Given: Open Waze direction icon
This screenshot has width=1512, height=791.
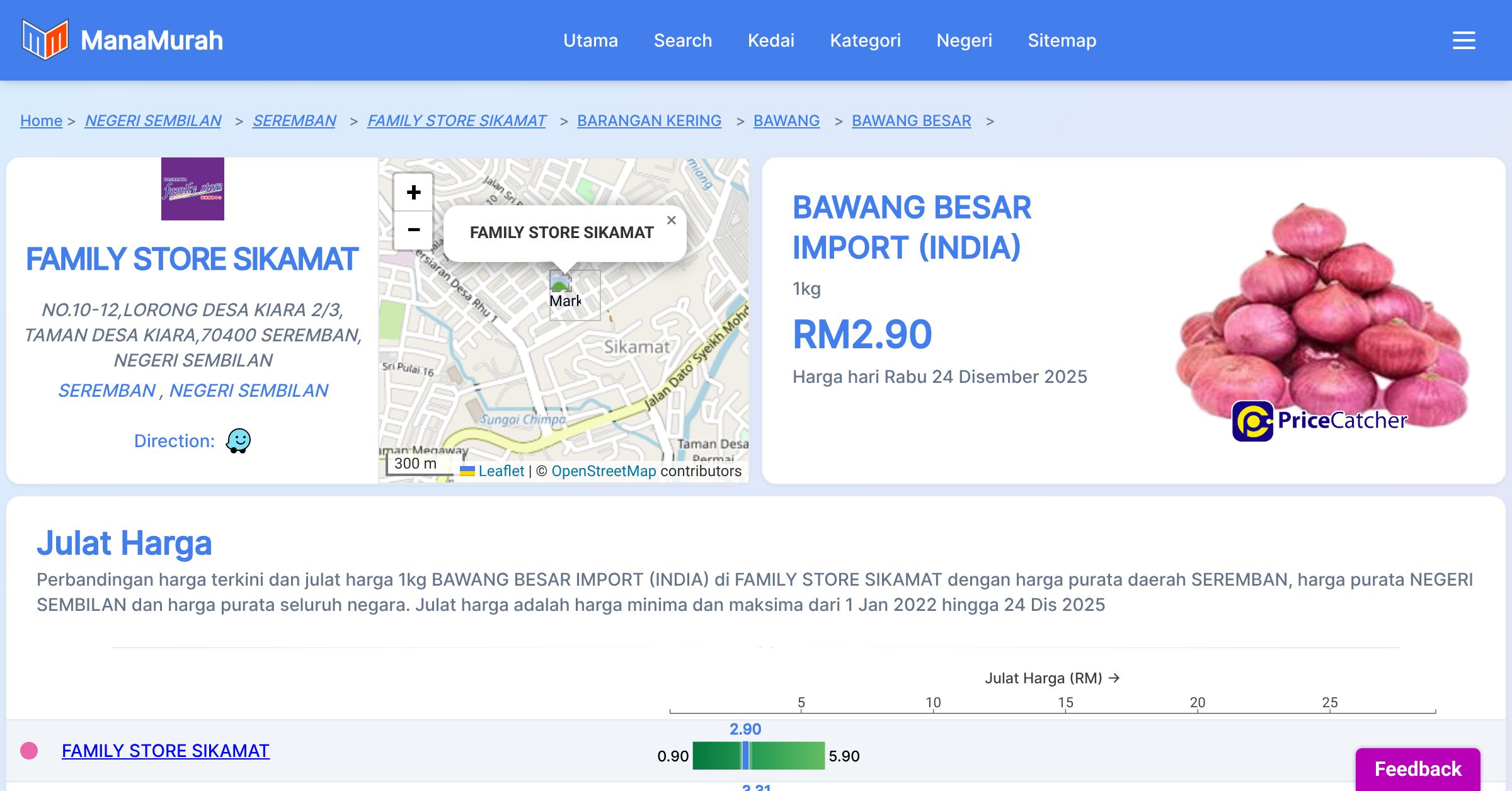Looking at the screenshot, I should (x=238, y=441).
